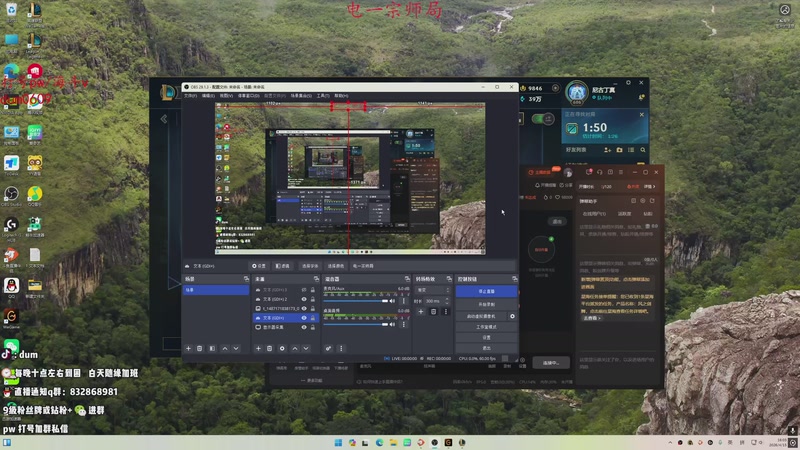Open properties gear in sources toolbar
The image size is (800, 450).
282,348
